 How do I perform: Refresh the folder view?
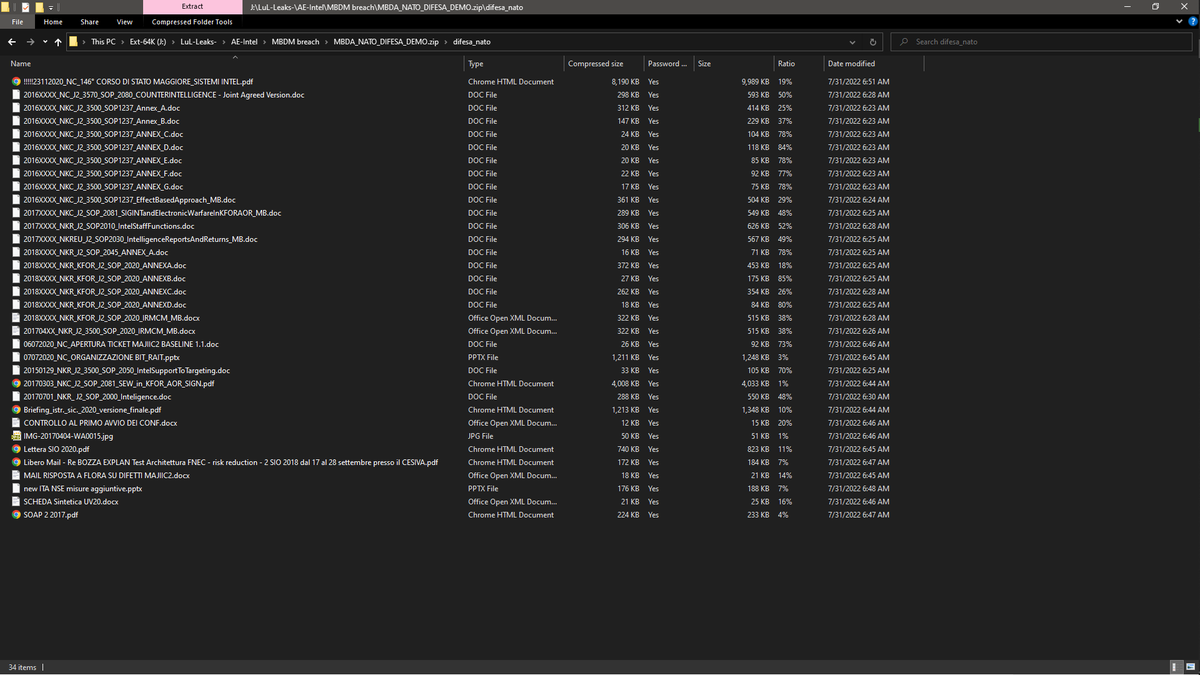click(x=873, y=42)
